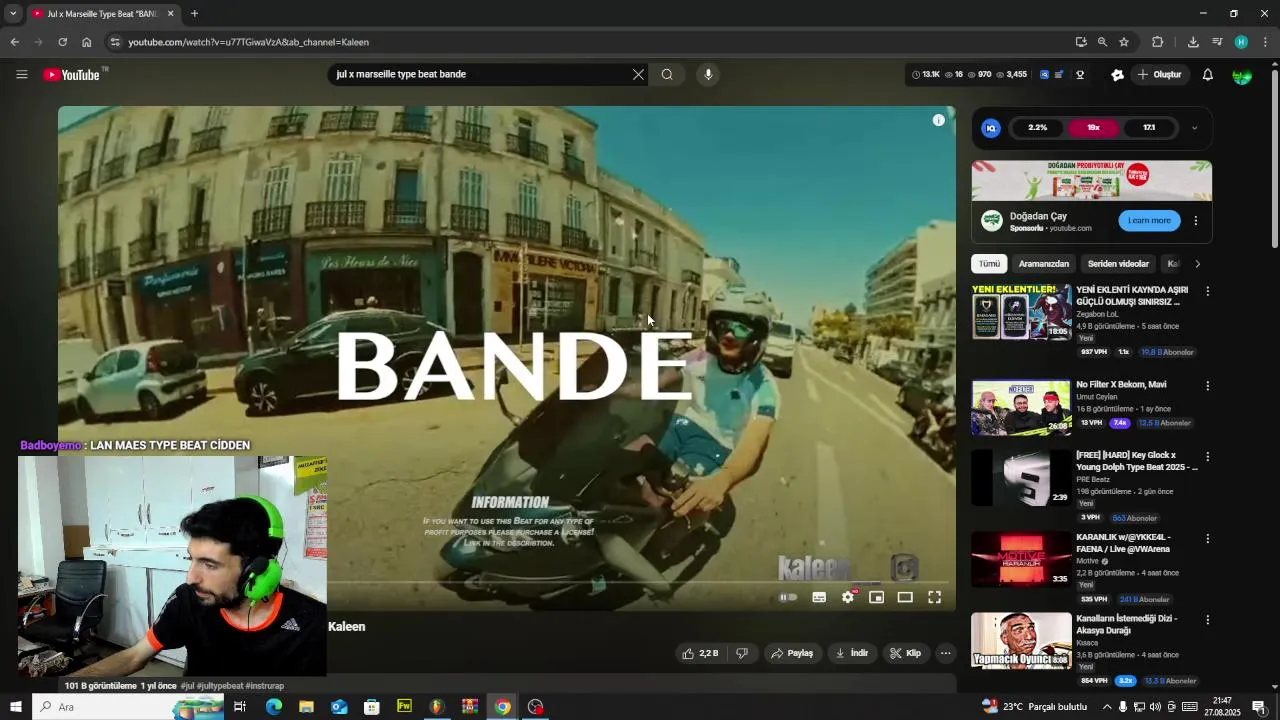Image resolution: width=1280 pixels, height=720 pixels.
Task: Click Learn more on Doğadan Çay ad
Action: point(1149,221)
